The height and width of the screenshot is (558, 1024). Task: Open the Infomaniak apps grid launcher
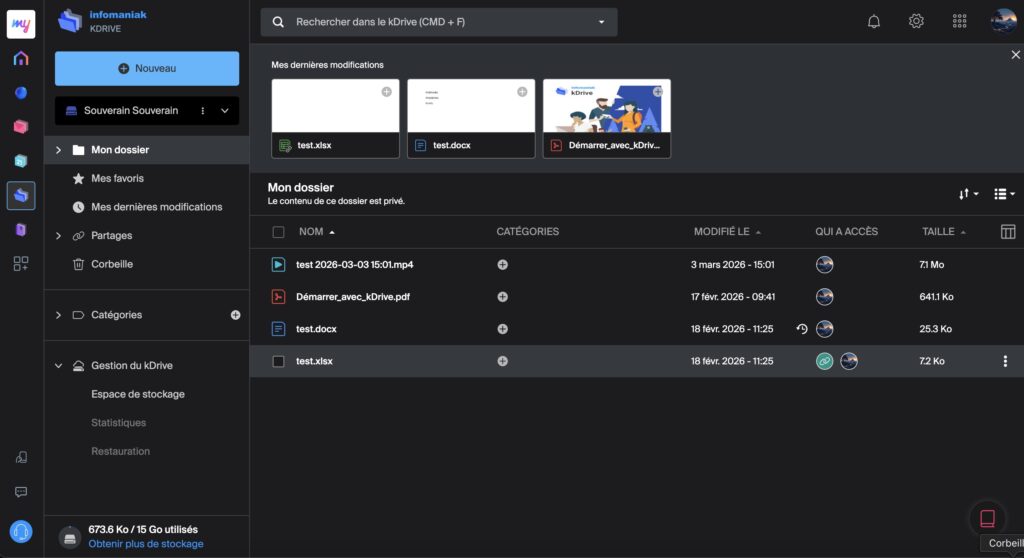pyautogui.click(x=959, y=21)
